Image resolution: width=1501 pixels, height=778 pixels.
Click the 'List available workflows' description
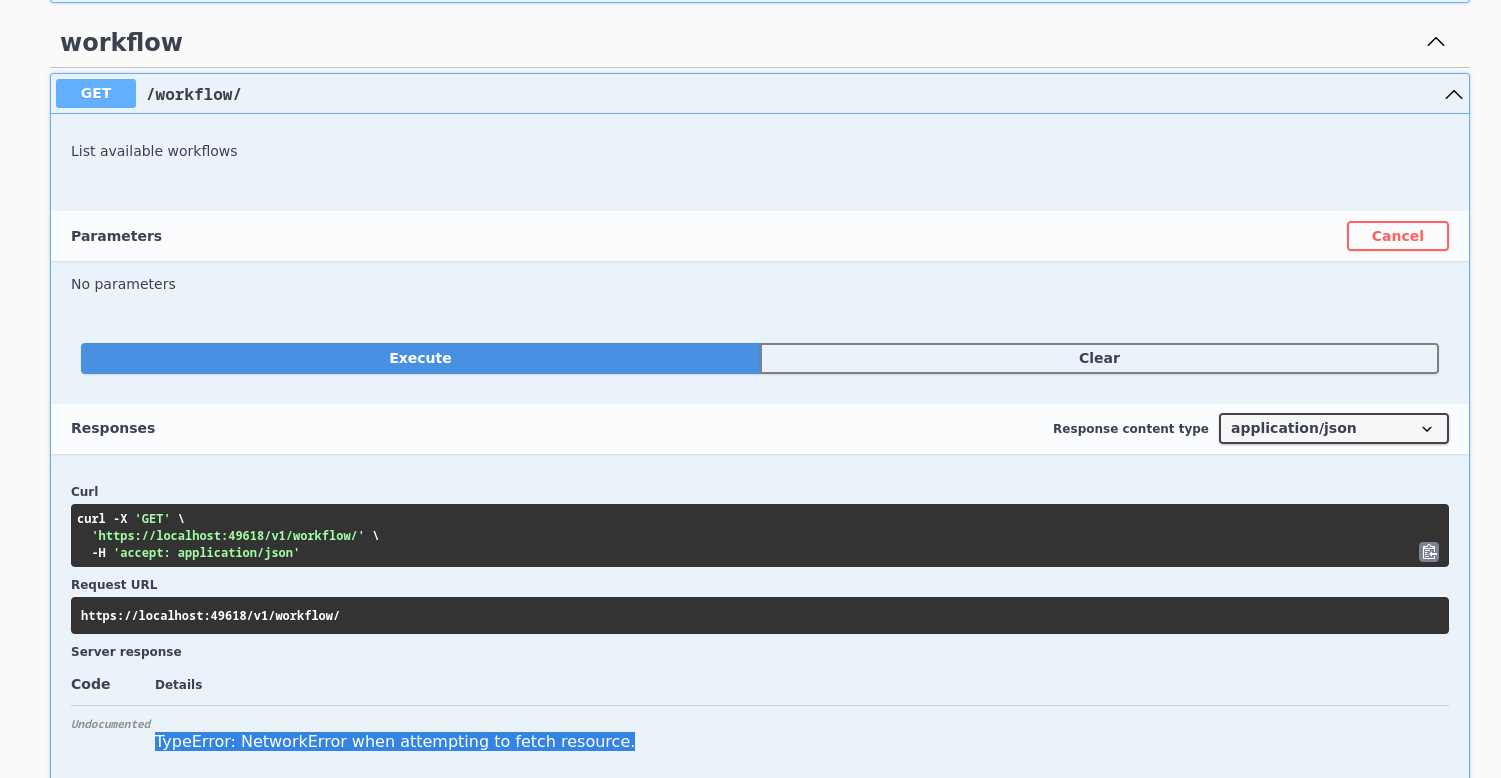[x=154, y=151]
